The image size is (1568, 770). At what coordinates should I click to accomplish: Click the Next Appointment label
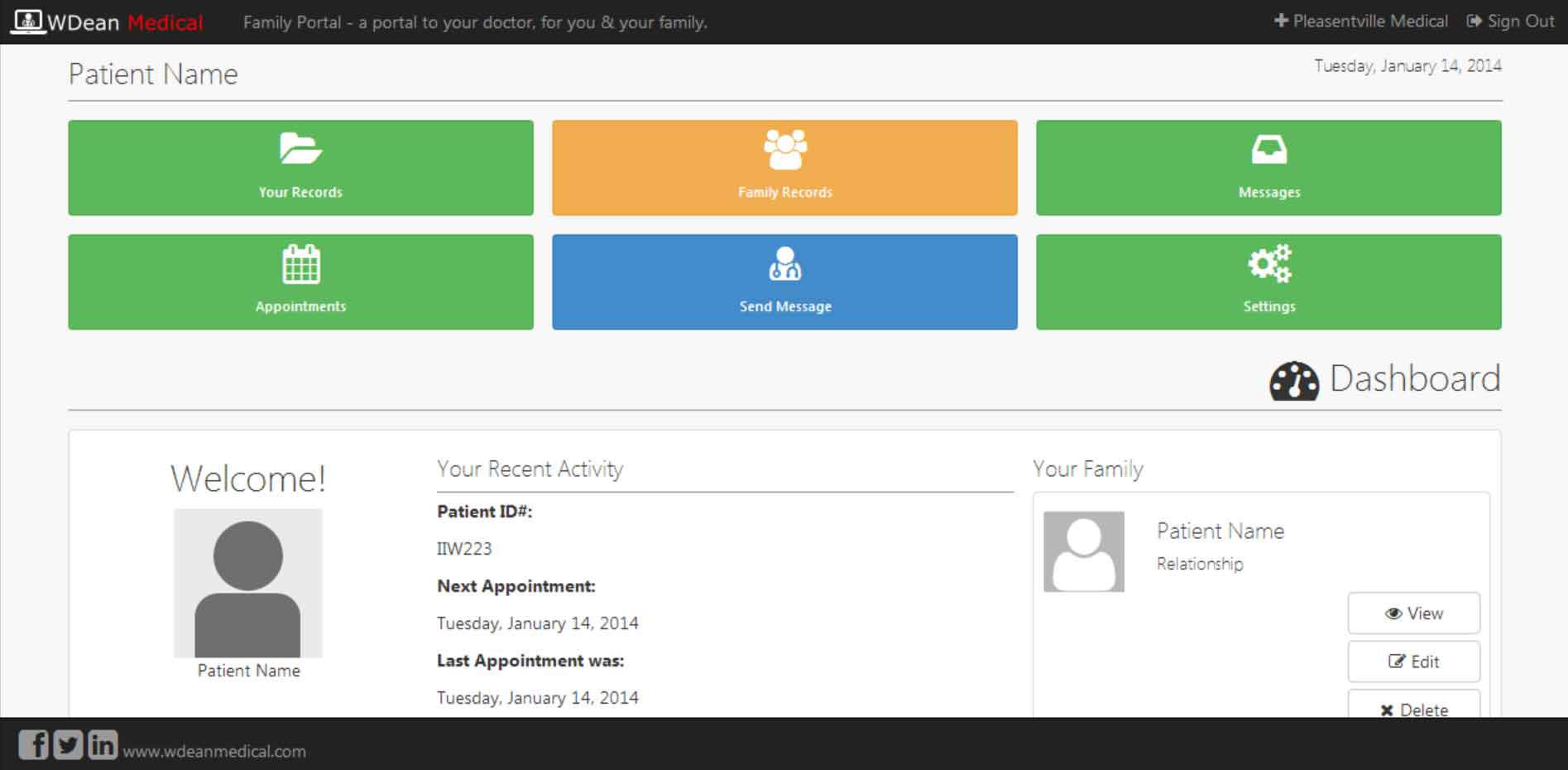point(516,586)
